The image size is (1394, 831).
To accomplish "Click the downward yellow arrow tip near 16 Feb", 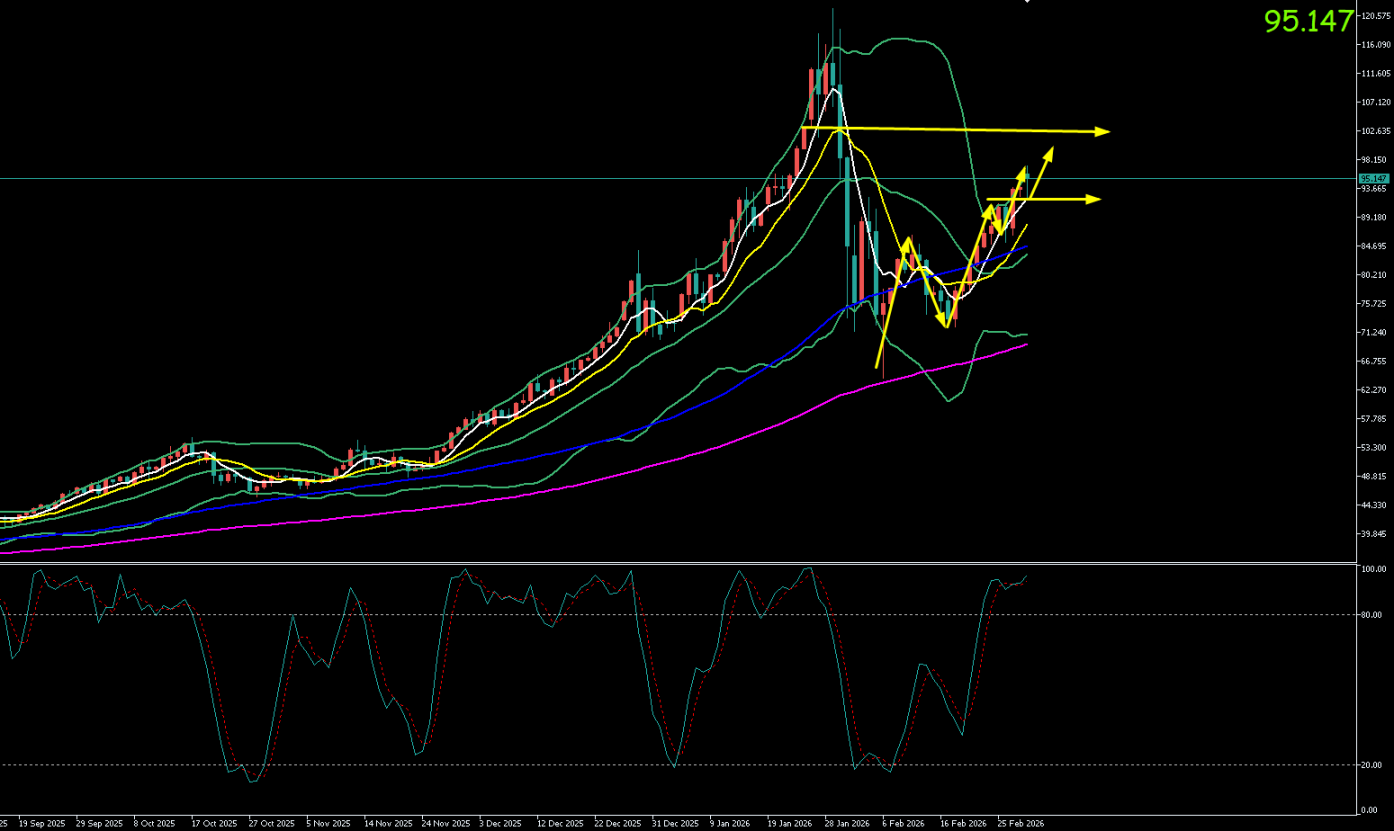I will click(x=942, y=321).
